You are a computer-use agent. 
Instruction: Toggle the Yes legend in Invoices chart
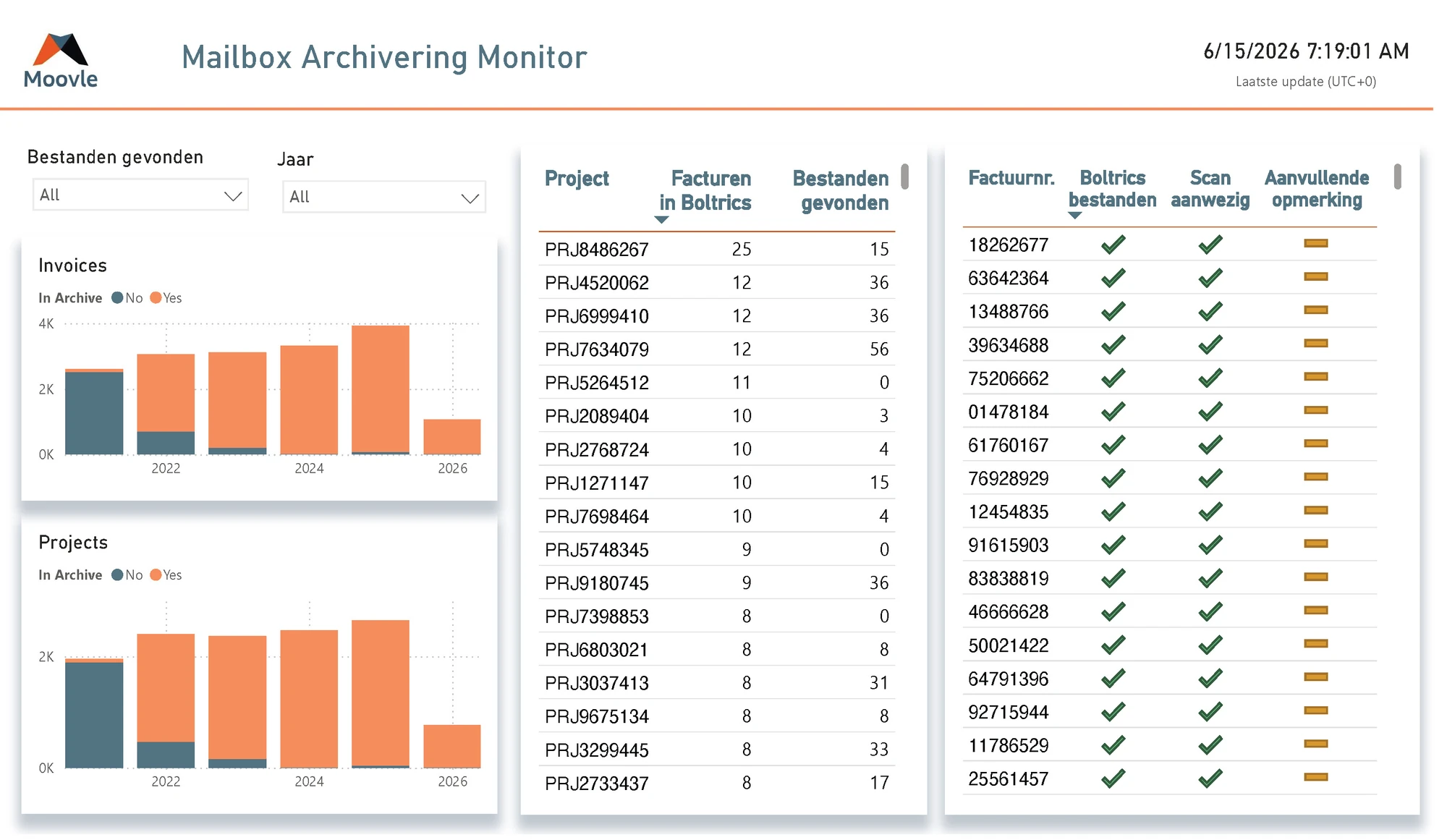(x=166, y=298)
